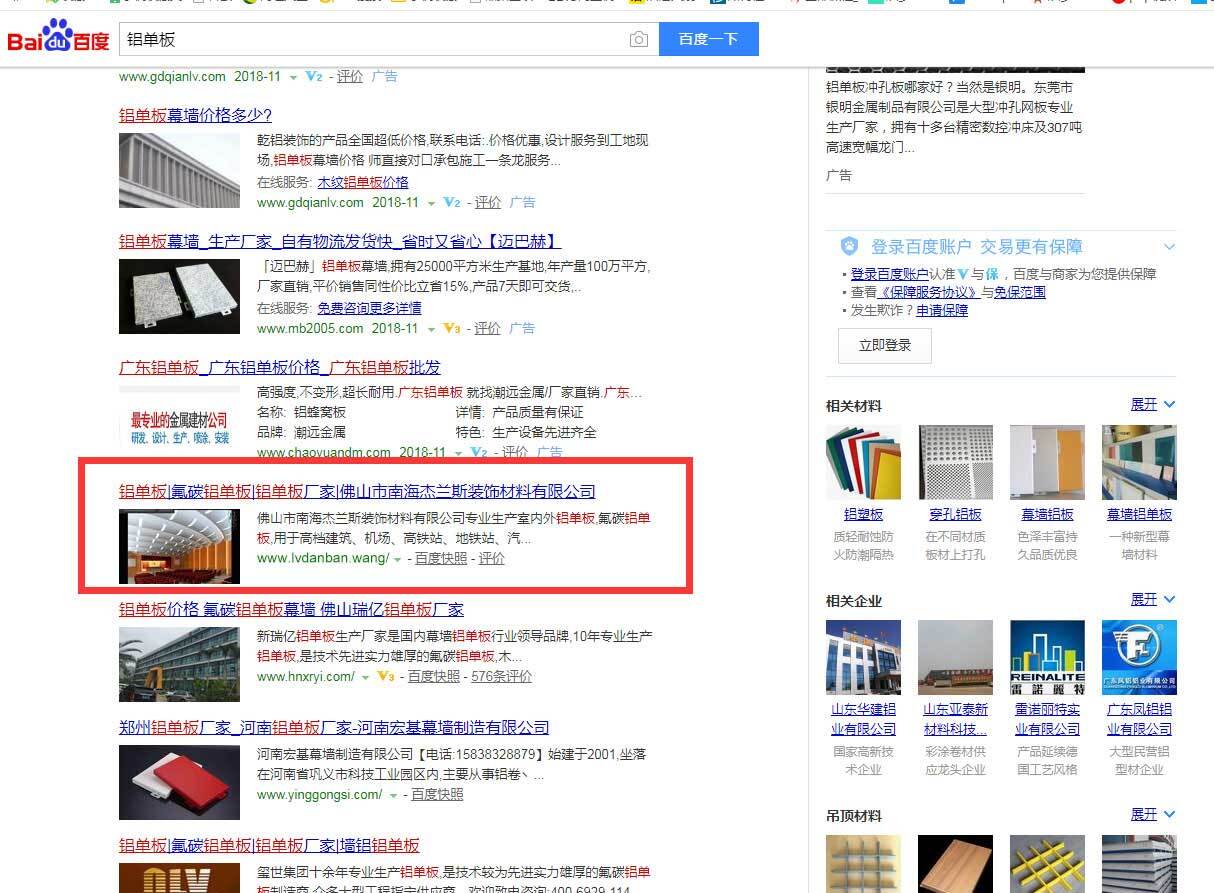This screenshot has height=893, width=1214.
Task: Click the REINALITE 雷诺丽特 company logo
Action: tap(1047, 657)
